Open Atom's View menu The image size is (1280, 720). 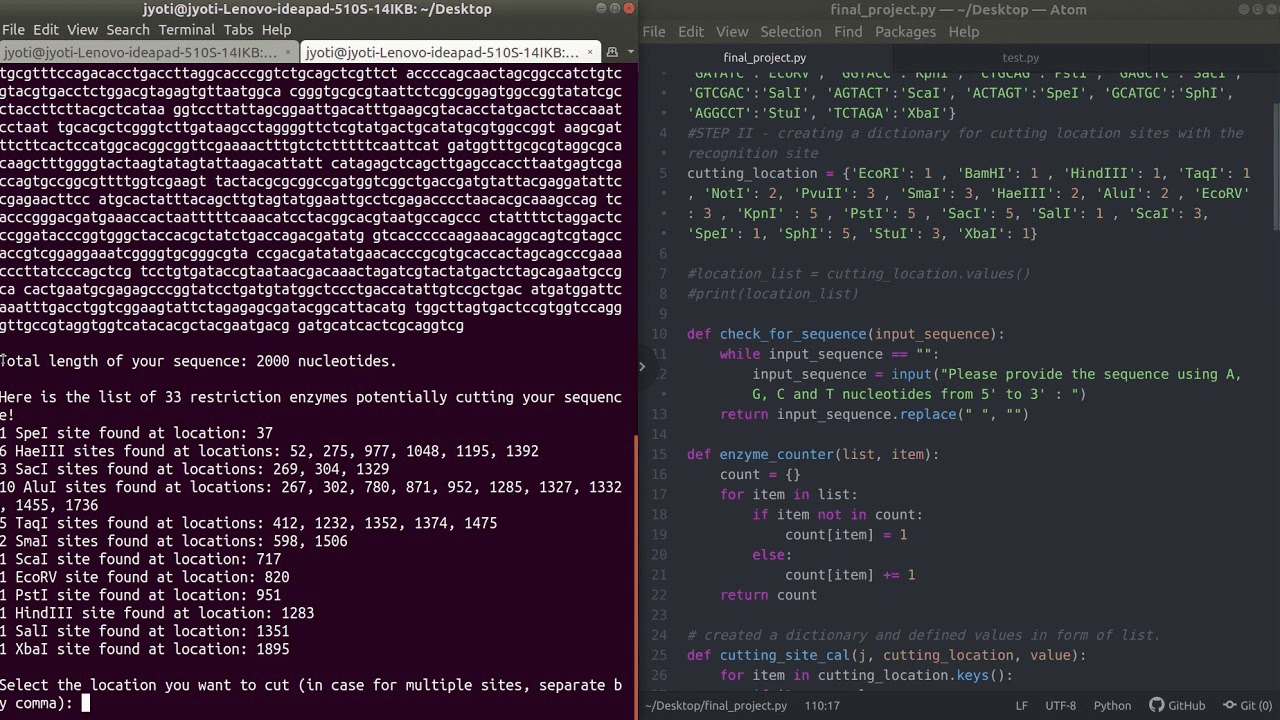coord(732,31)
